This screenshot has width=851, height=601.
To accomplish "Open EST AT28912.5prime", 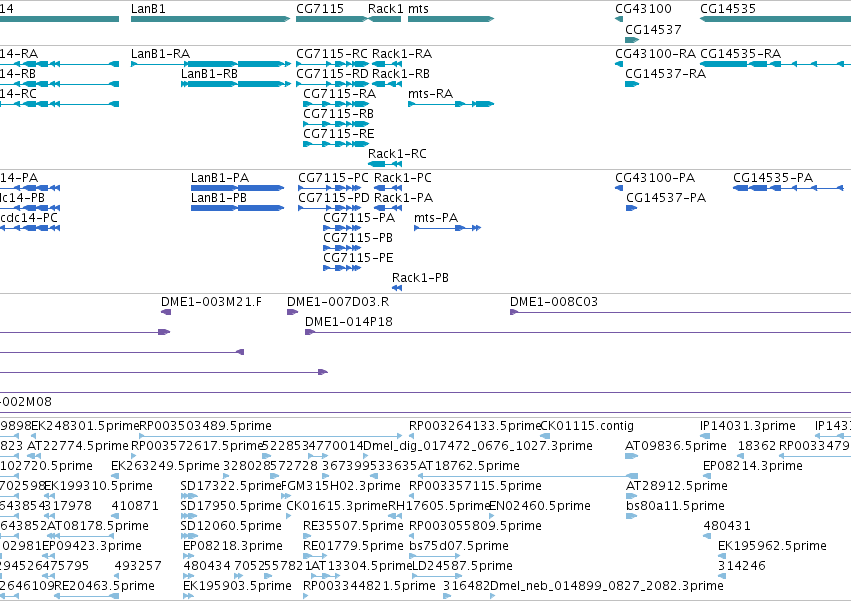I will tap(631, 496).
